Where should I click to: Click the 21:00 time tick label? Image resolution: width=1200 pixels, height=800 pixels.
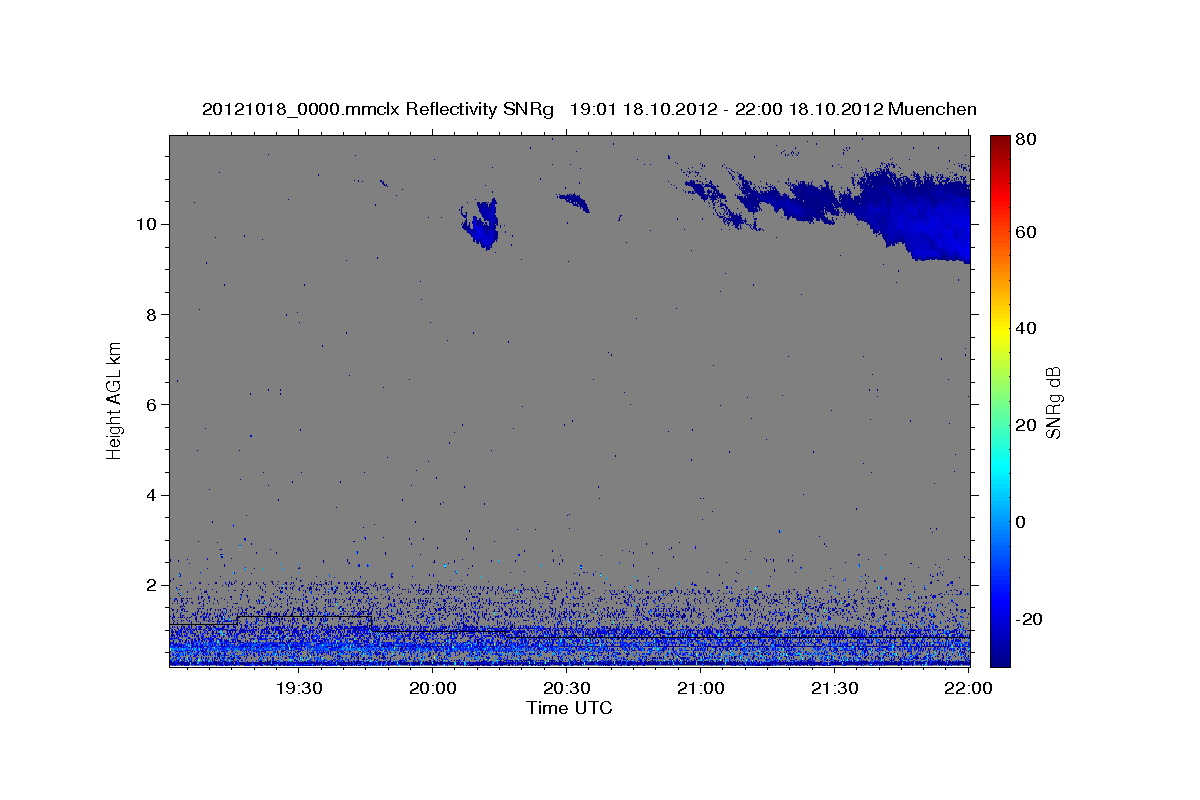[701, 689]
